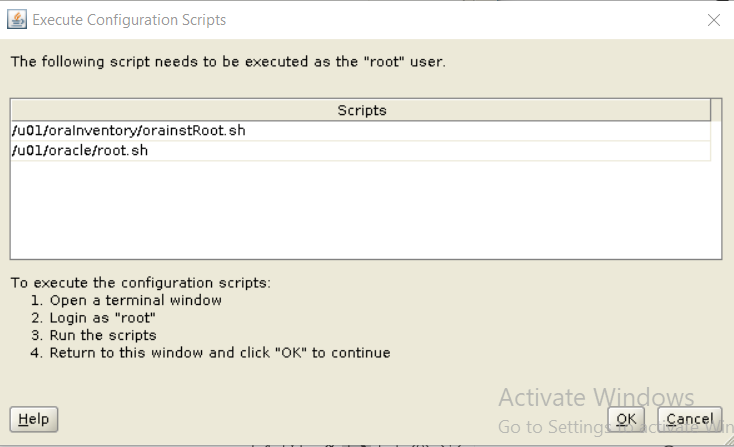This screenshot has height=447, width=734.
Task: Click "To execute the configuration scripts" label
Action: point(140,283)
